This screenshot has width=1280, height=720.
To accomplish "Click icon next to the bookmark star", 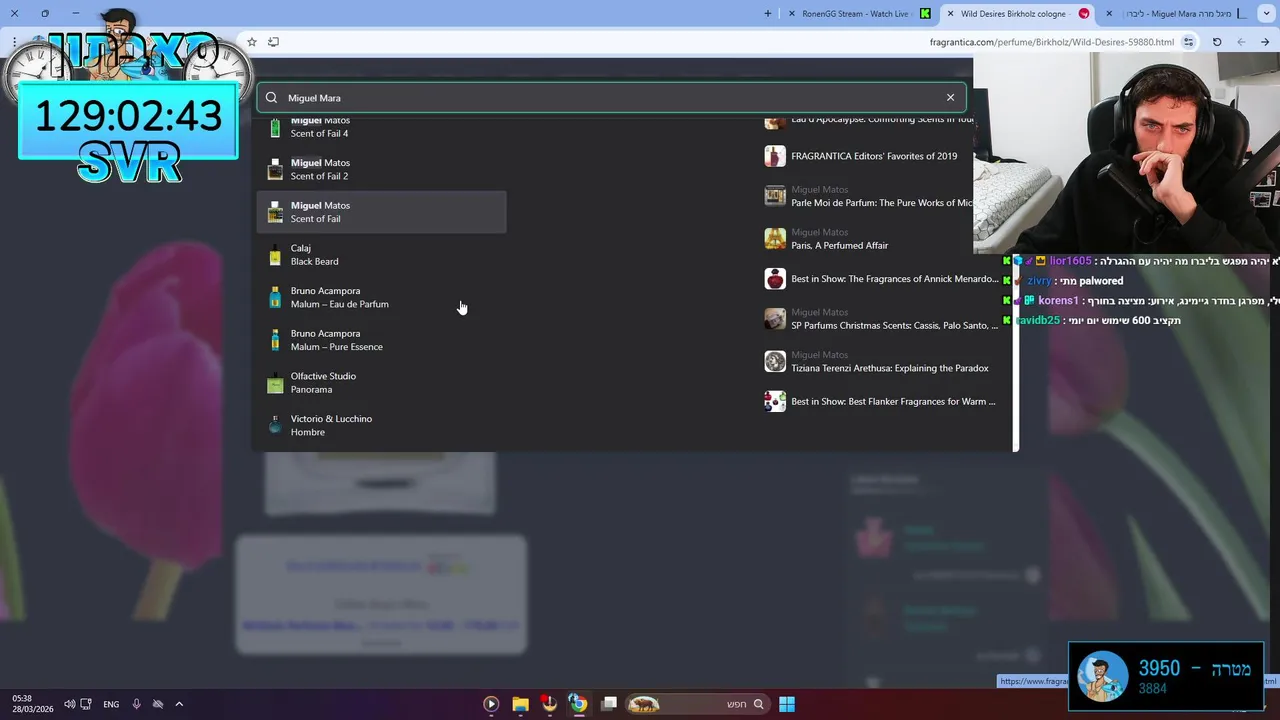I will (273, 42).
